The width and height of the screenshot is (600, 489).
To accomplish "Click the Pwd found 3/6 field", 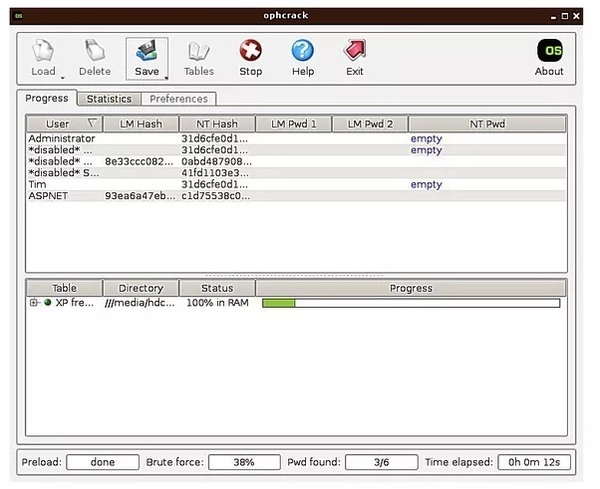I will tap(382, 462).
